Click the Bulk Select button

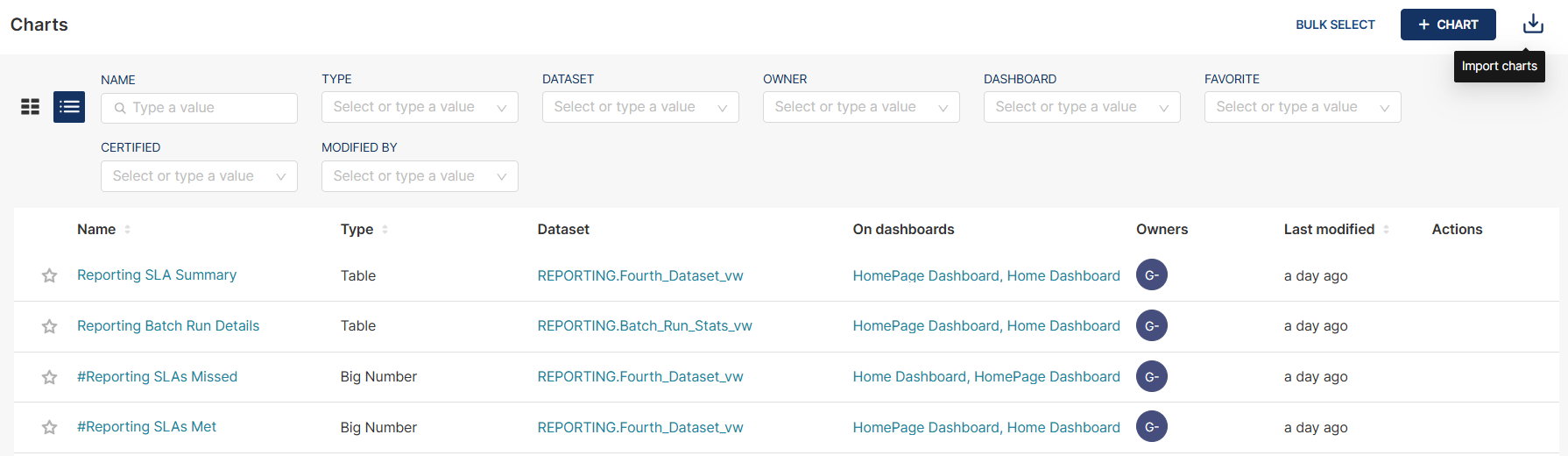[1335, 25]
